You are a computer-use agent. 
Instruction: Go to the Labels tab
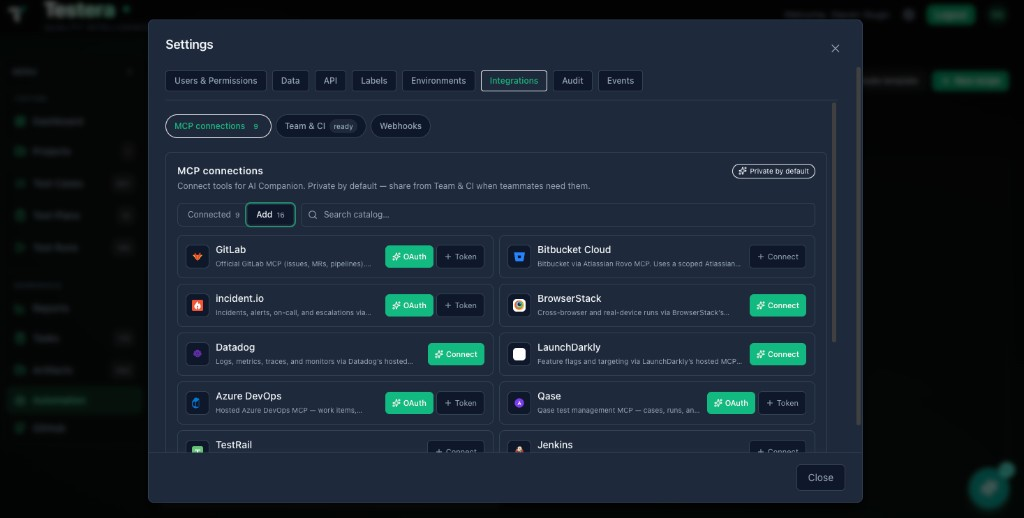[374, 81]
